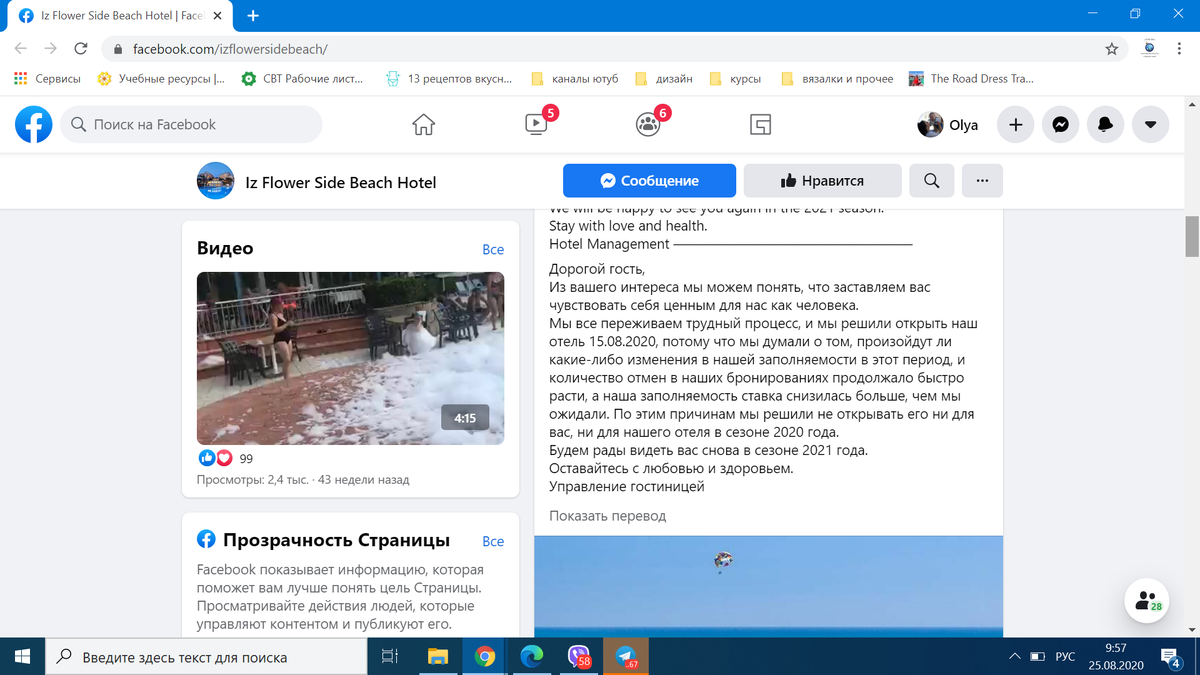Open The Road Dress bookmark

971,78
